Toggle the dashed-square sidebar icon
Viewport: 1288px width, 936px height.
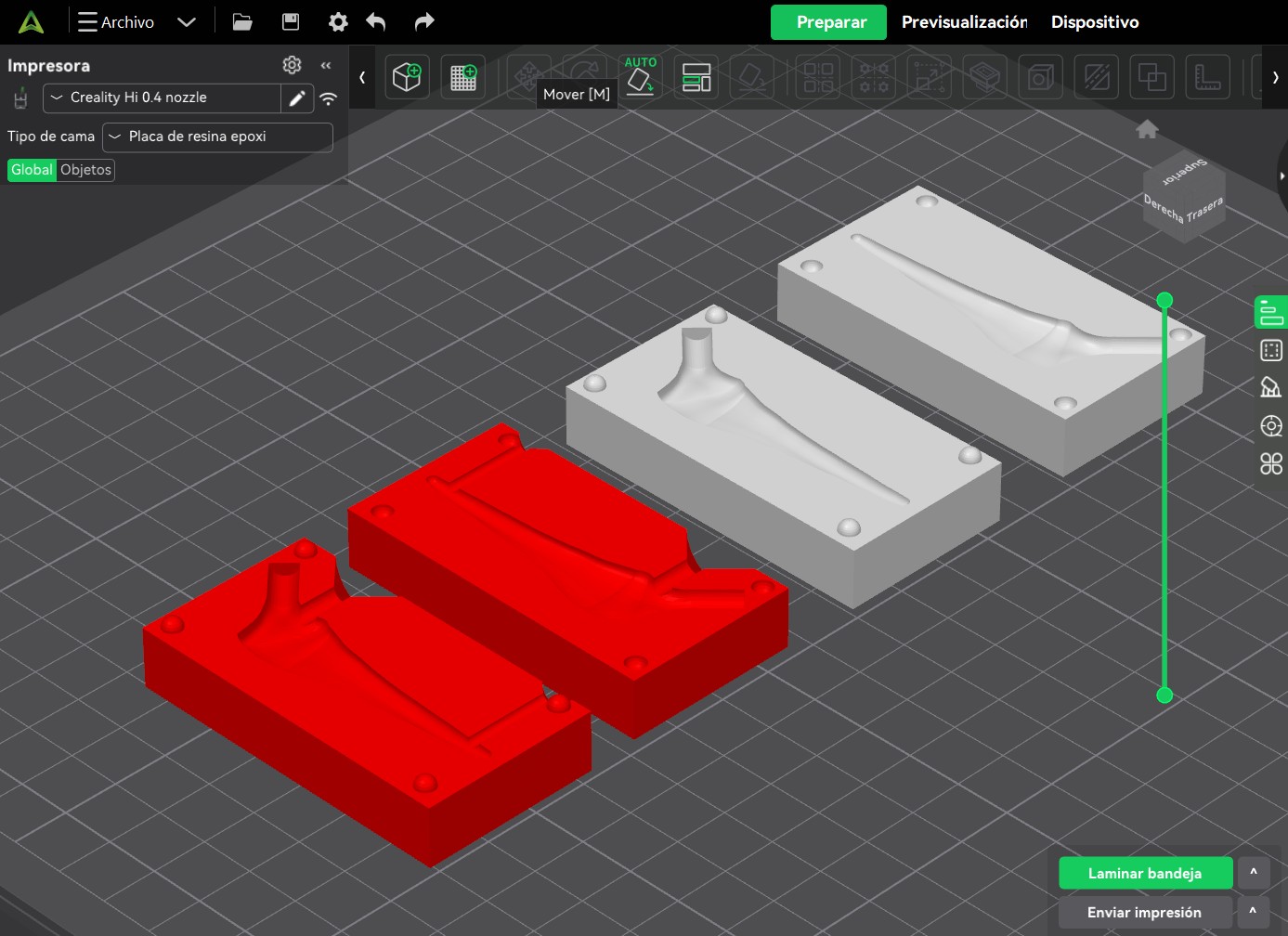point(1271,350)
